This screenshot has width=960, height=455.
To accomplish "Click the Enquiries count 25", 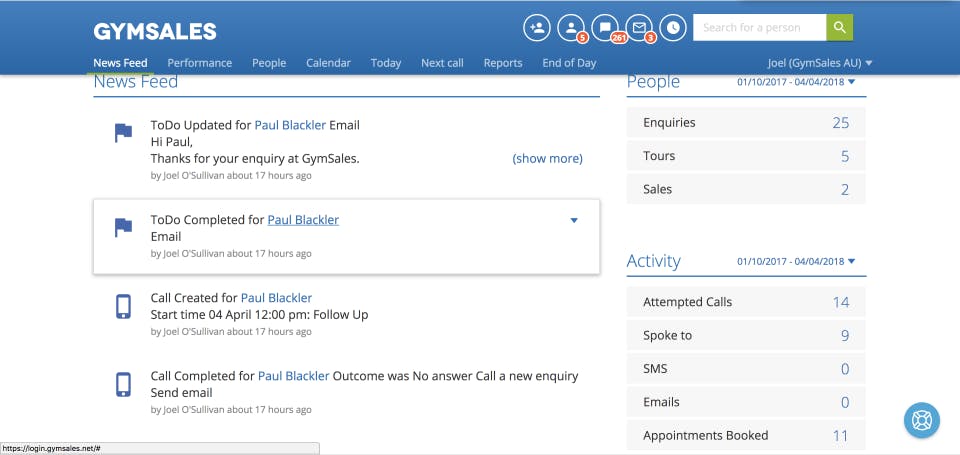I will click(841, 122).
